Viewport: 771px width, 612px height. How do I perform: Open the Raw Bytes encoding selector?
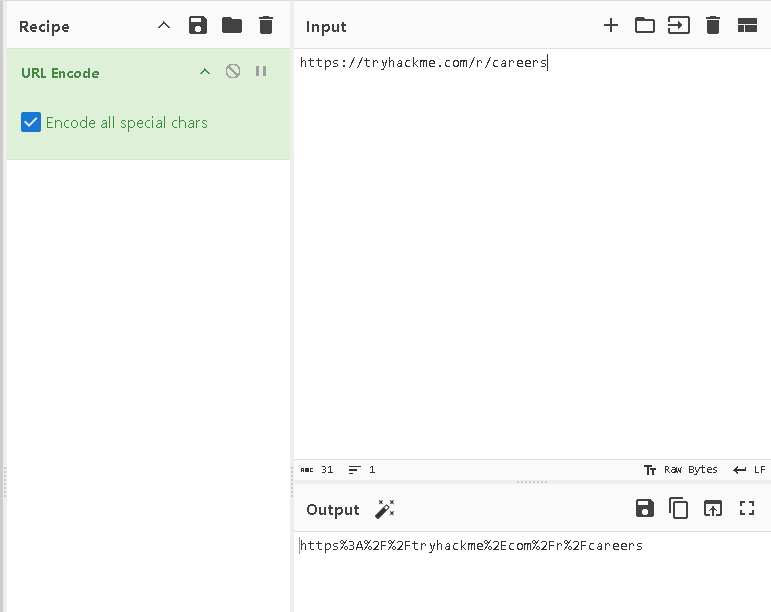[x=681, y=469]
